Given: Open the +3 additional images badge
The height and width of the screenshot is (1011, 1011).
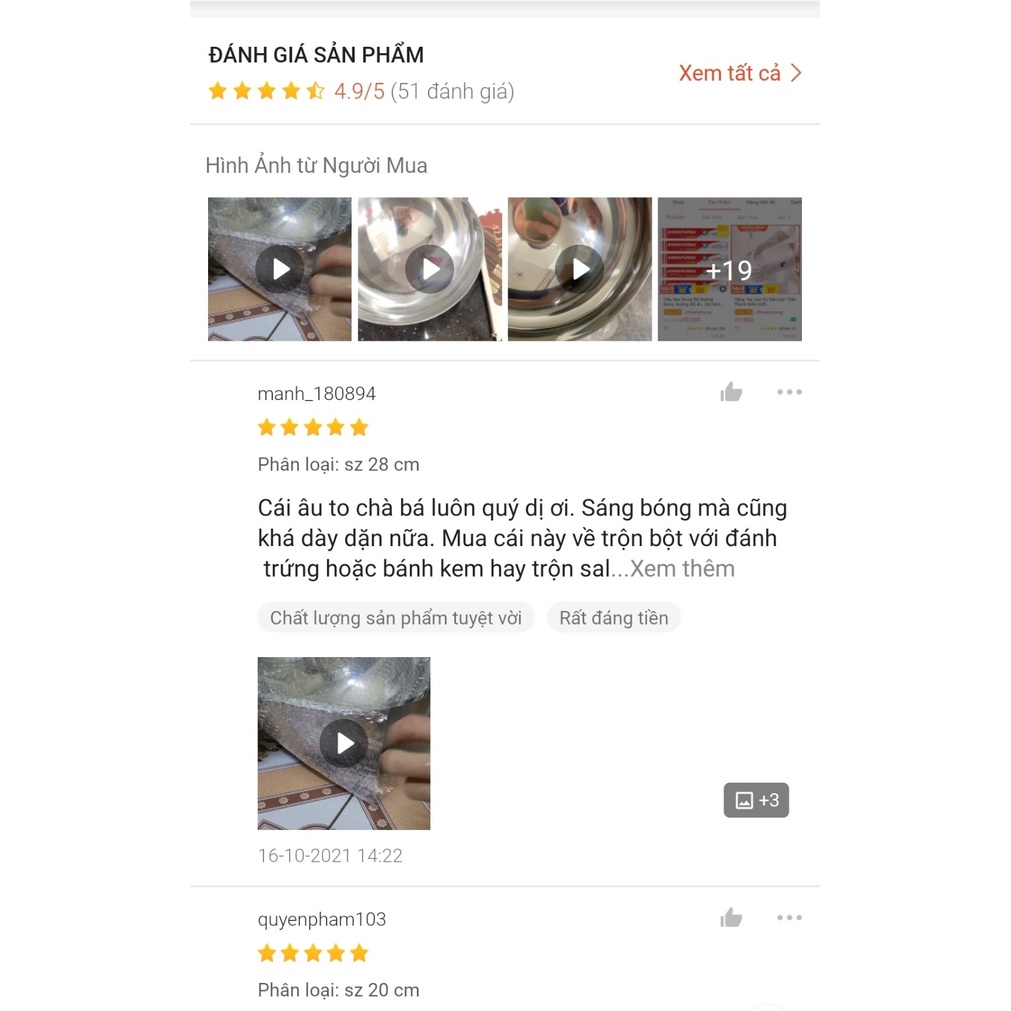Looking at the screenshot, I should [x=756, y=800].
